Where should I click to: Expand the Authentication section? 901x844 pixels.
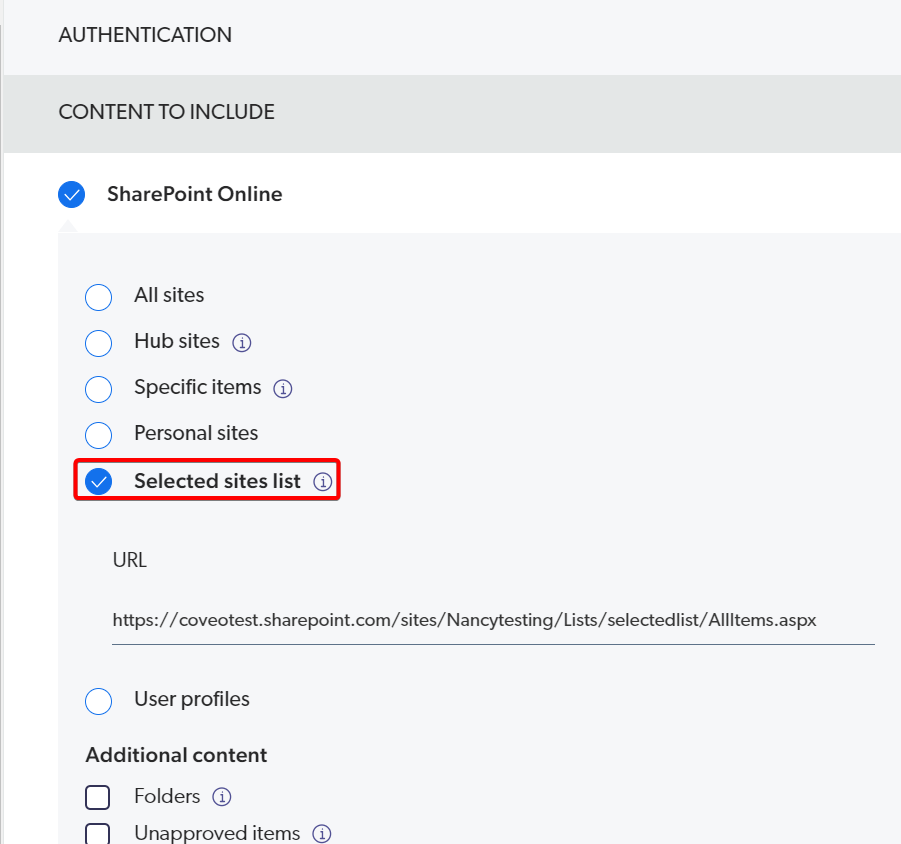point(145,35)
